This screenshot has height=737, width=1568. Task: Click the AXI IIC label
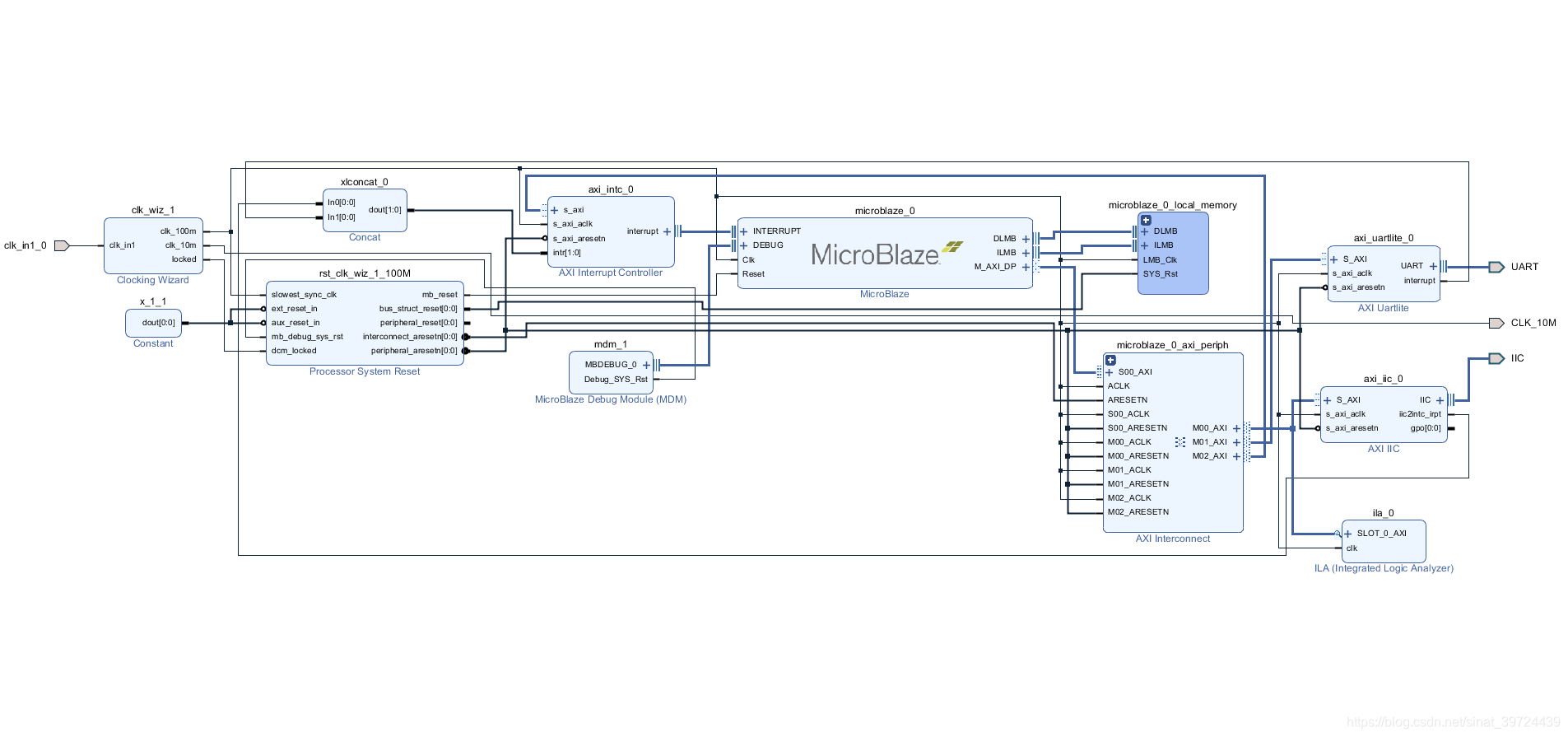click(x=1384, y=449)
